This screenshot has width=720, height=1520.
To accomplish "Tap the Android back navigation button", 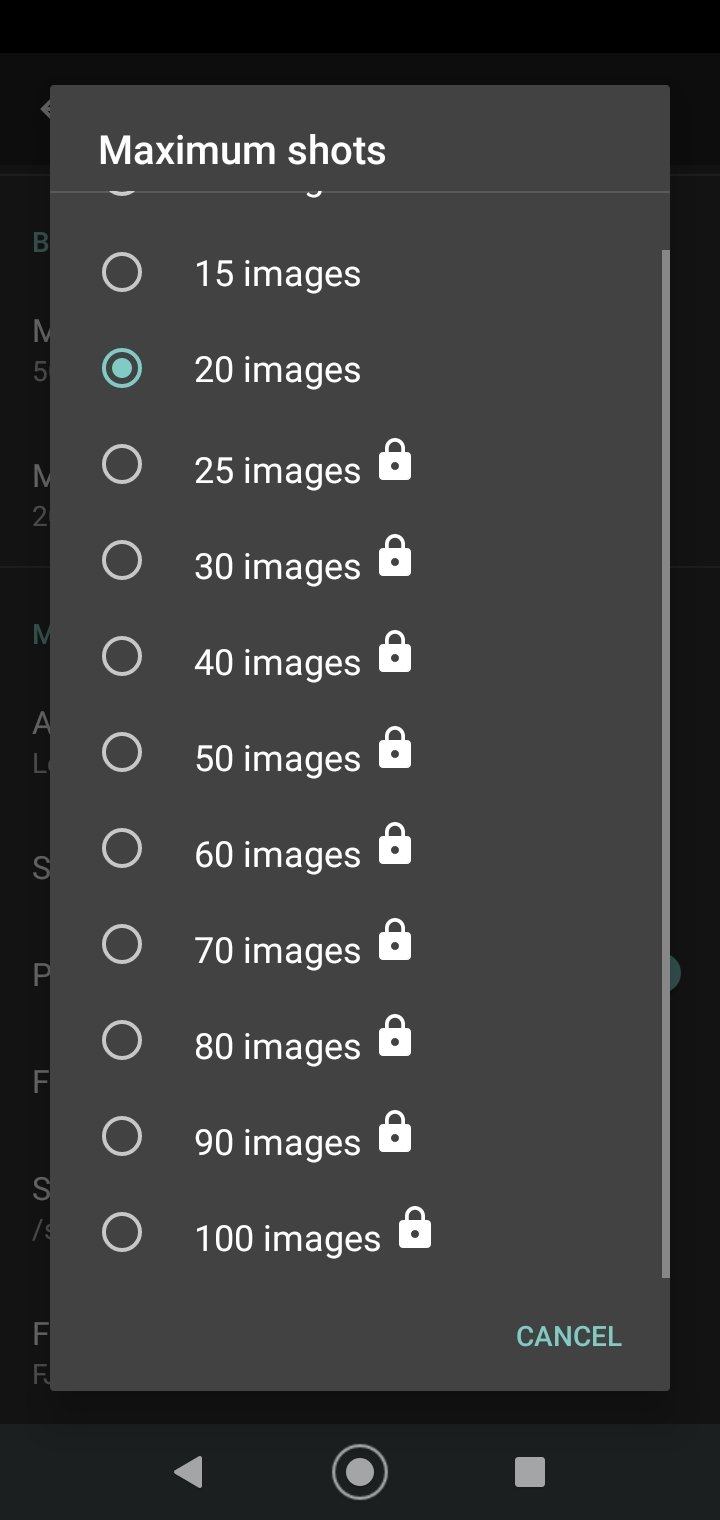I will 188,1472.
